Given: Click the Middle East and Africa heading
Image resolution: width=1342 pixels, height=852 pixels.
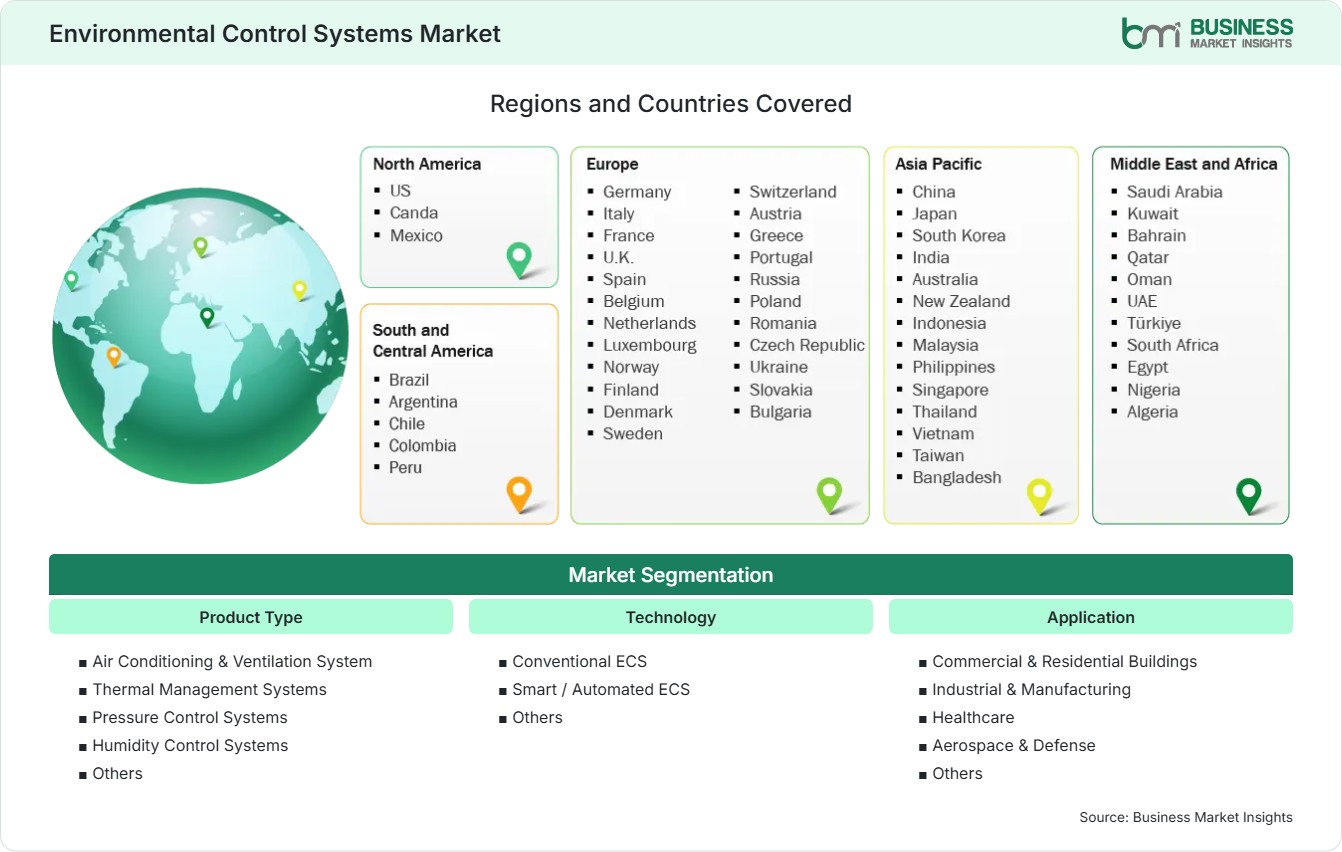Looking at the screenshot, I should click(x=1194, y=164).
